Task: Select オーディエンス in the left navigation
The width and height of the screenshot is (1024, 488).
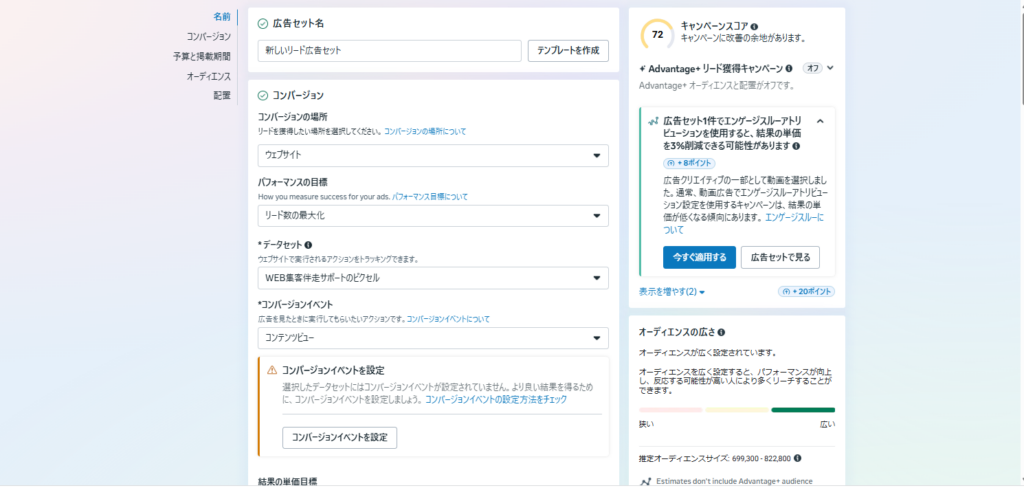Action: point(208,76)
